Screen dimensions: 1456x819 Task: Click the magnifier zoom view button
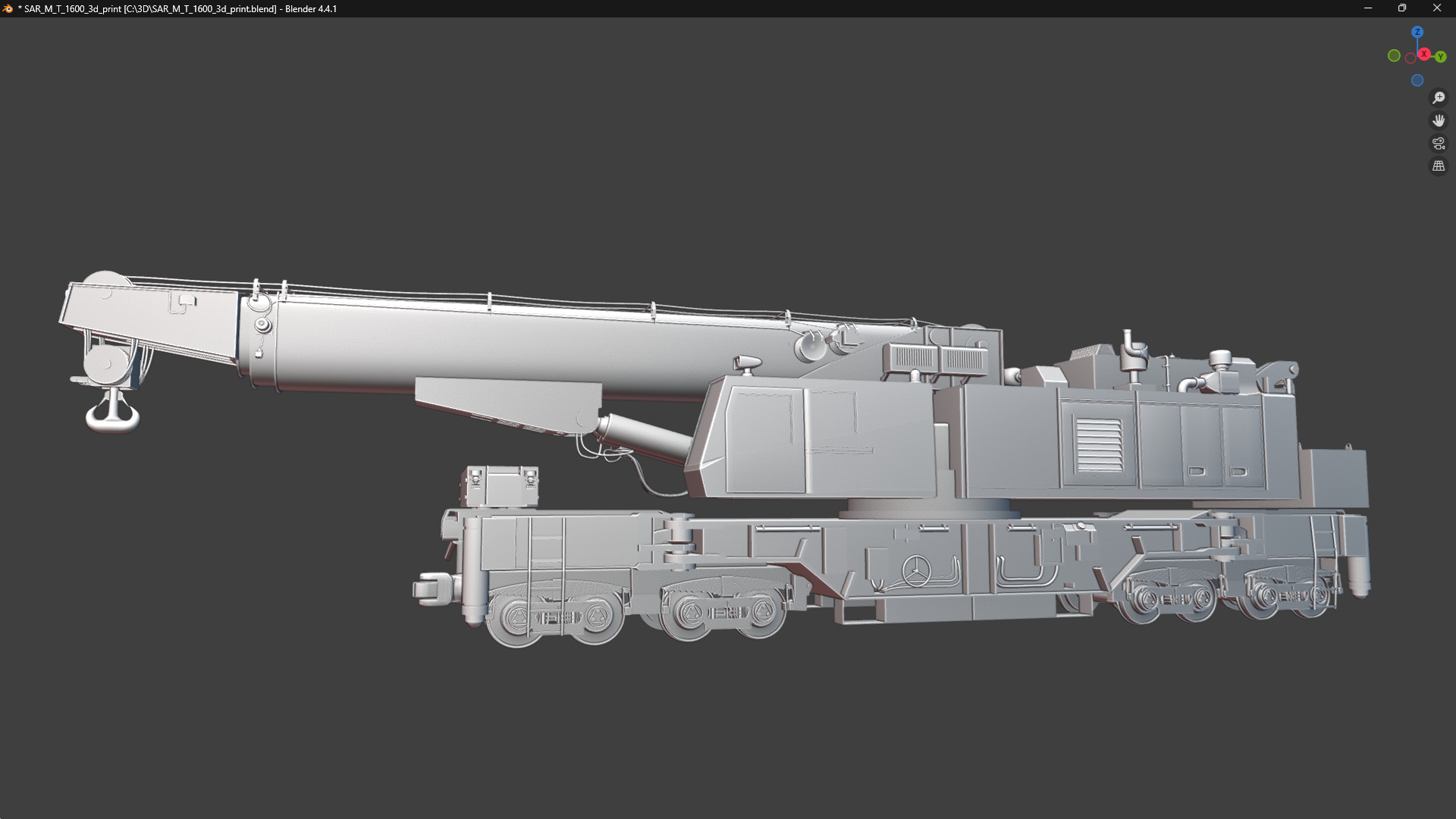coord(1438,98)
